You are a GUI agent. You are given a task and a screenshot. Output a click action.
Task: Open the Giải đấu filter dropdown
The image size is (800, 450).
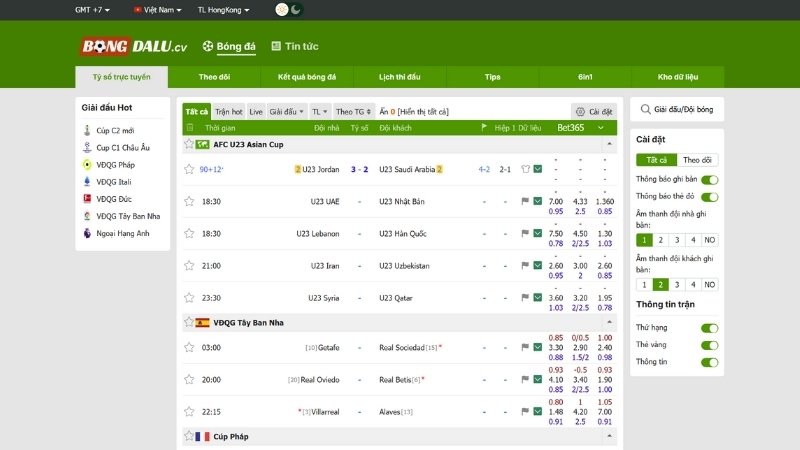(x=287, y=112)
